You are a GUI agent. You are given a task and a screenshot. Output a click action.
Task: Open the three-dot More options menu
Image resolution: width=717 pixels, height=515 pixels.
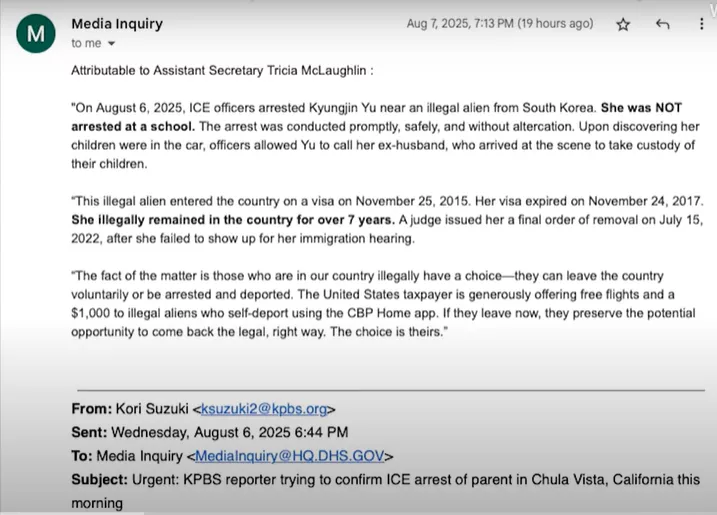point(701,24)
